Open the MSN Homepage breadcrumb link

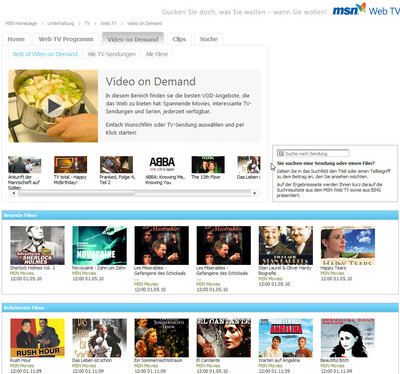21,23
